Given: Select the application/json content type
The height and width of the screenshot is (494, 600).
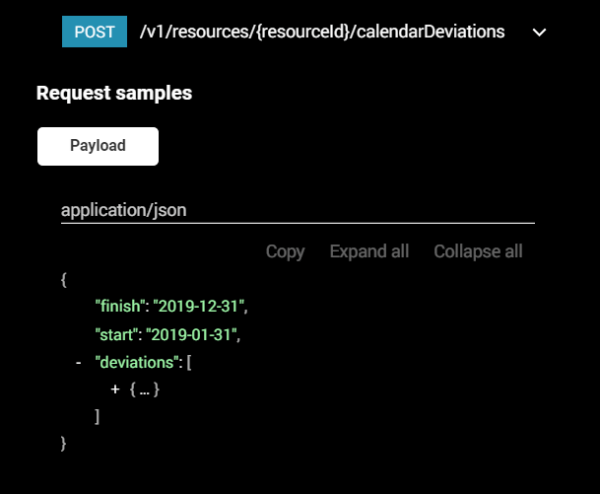Looking at the screenshot, I should [x=124, y=210].
